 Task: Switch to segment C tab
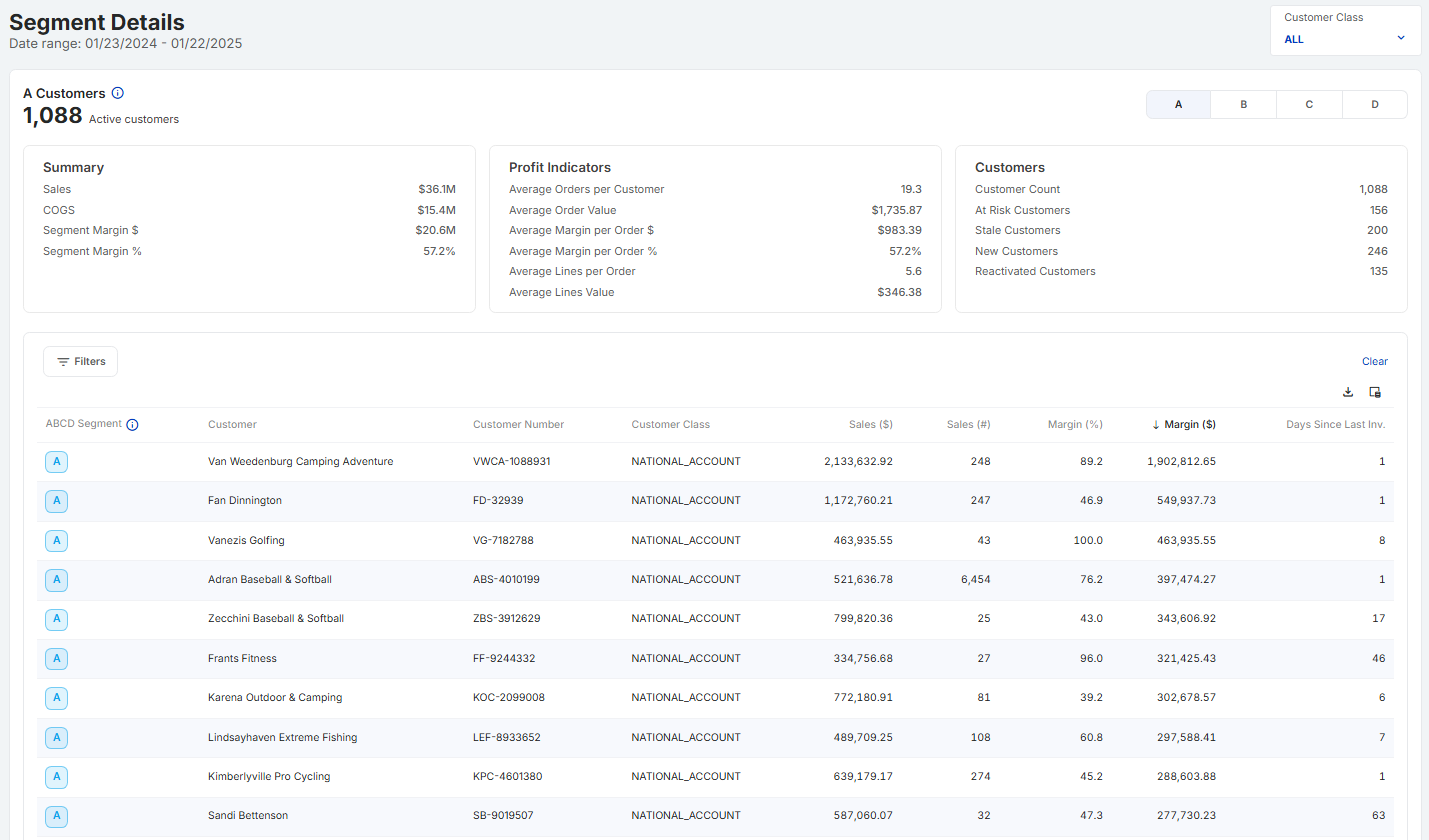pos(1309,104)
